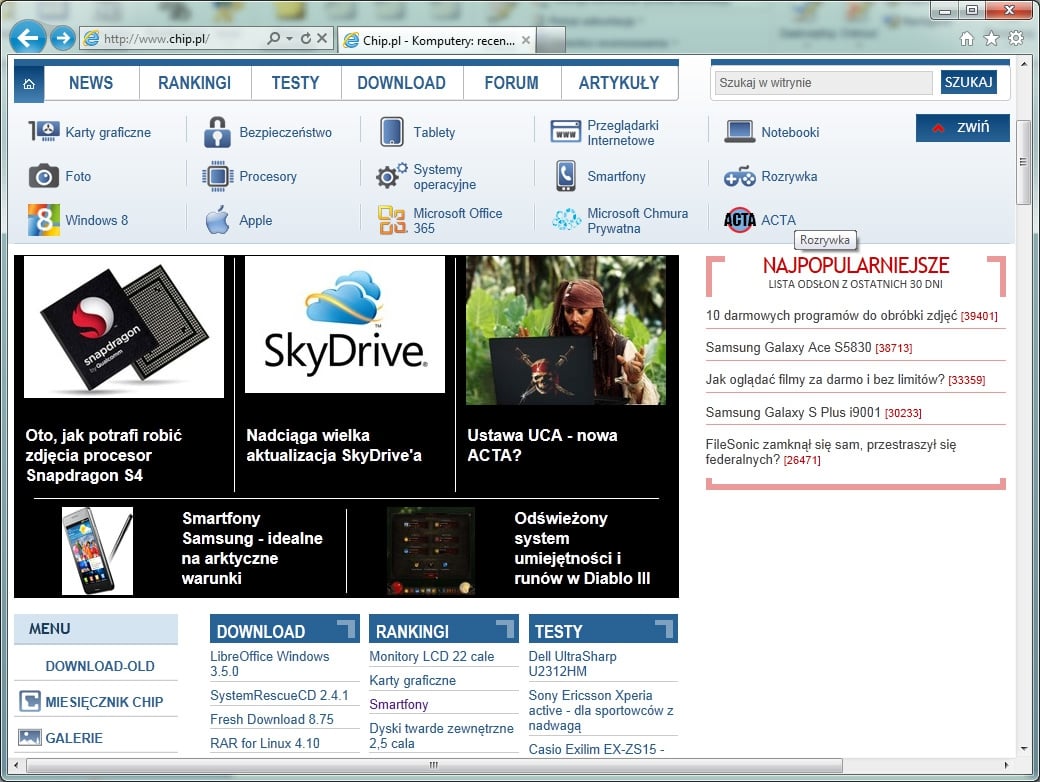Open Procesory via its chip icon
This screenshot has width=1040, height=782.
(218, 175)
